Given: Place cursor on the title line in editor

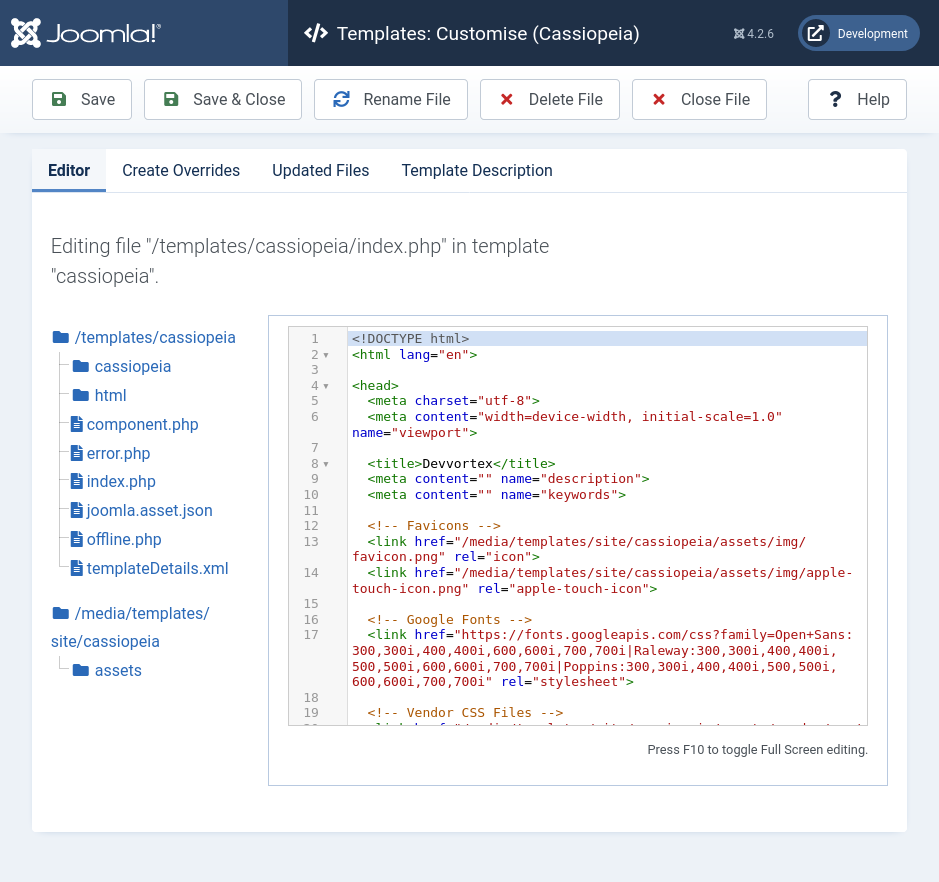Looking at the screenshot, I should tap(460, 463).
